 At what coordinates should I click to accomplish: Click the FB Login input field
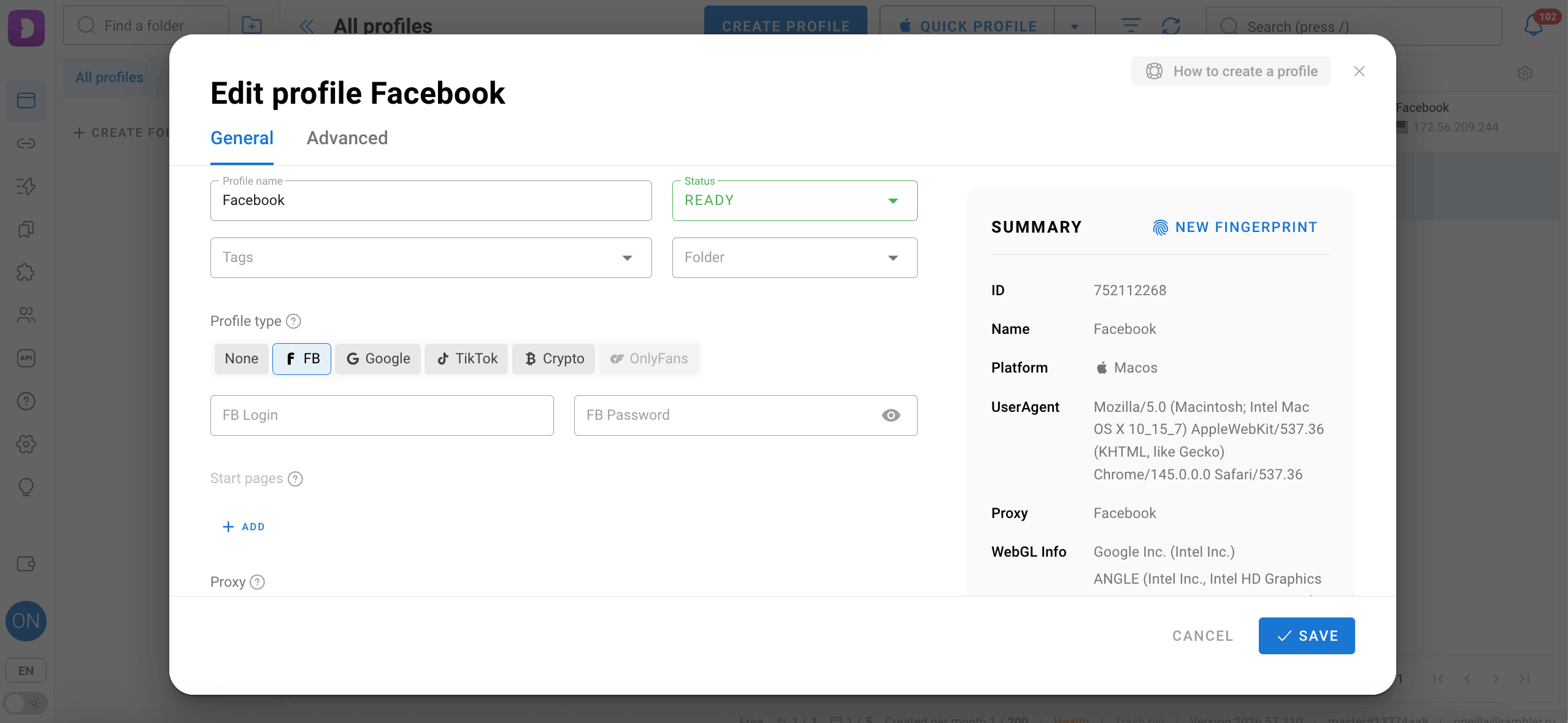(x=382, y=416)
